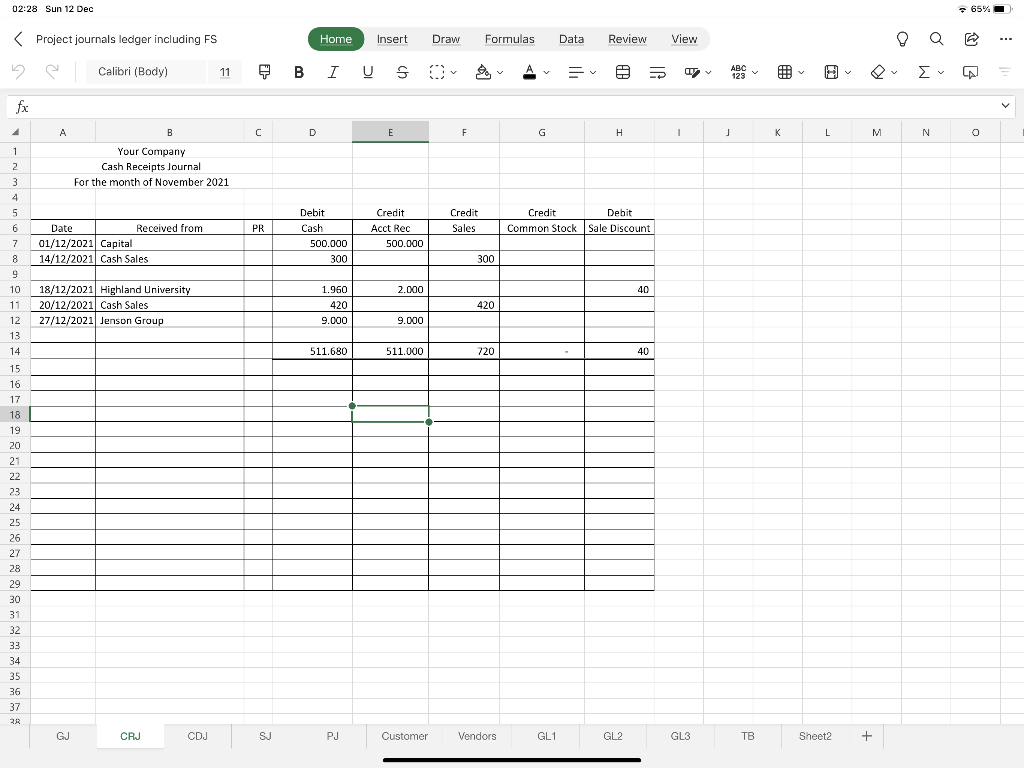1024x768 pixels.
Task: Select the Cash Receipts Journal title cell
Action: coord(151,167)
